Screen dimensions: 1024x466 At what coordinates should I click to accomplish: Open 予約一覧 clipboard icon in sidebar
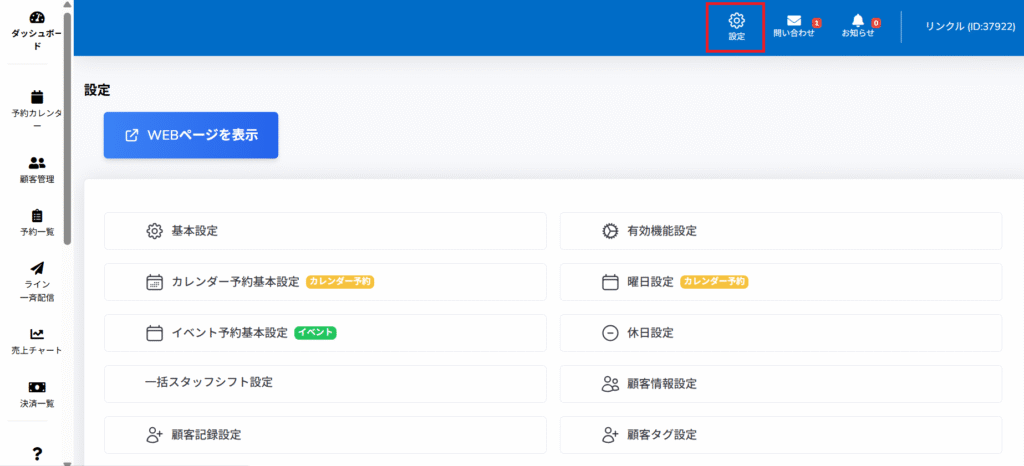click(37, 216)
